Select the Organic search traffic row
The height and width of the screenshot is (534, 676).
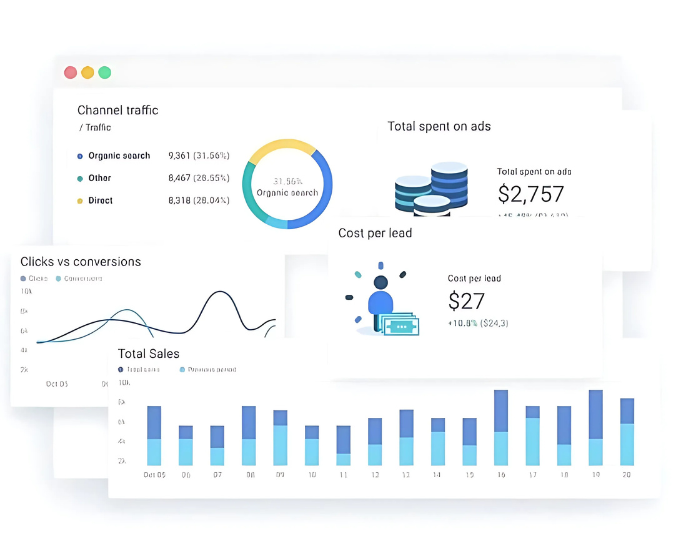(119, 156)
